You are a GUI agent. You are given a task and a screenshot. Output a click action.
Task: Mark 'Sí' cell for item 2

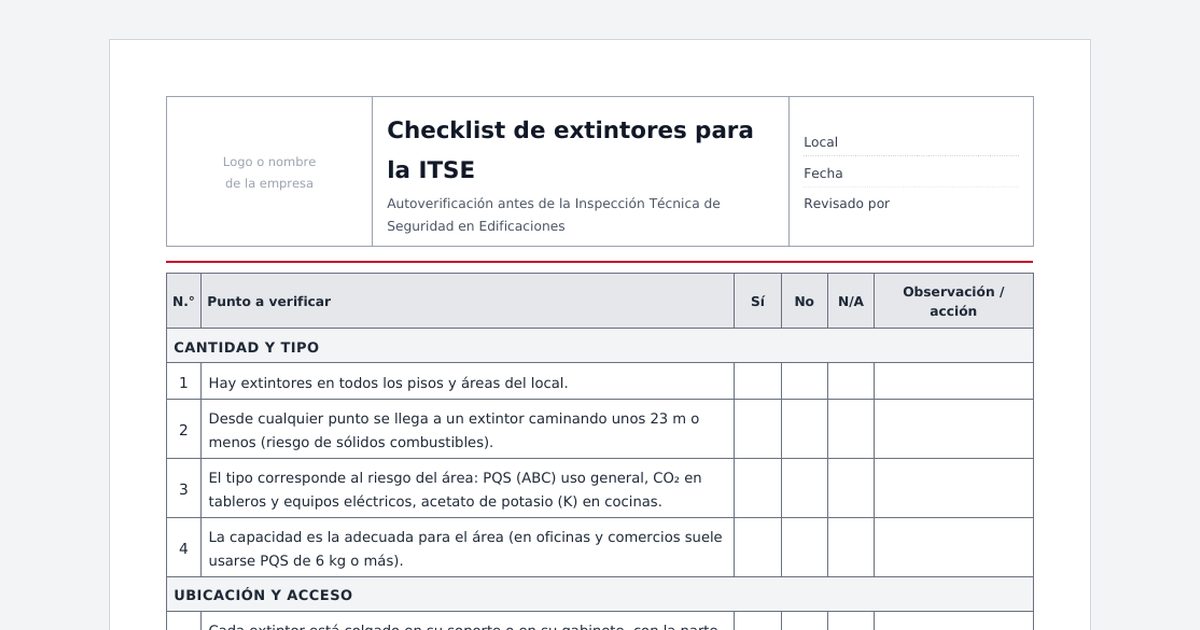pos(758,430)
